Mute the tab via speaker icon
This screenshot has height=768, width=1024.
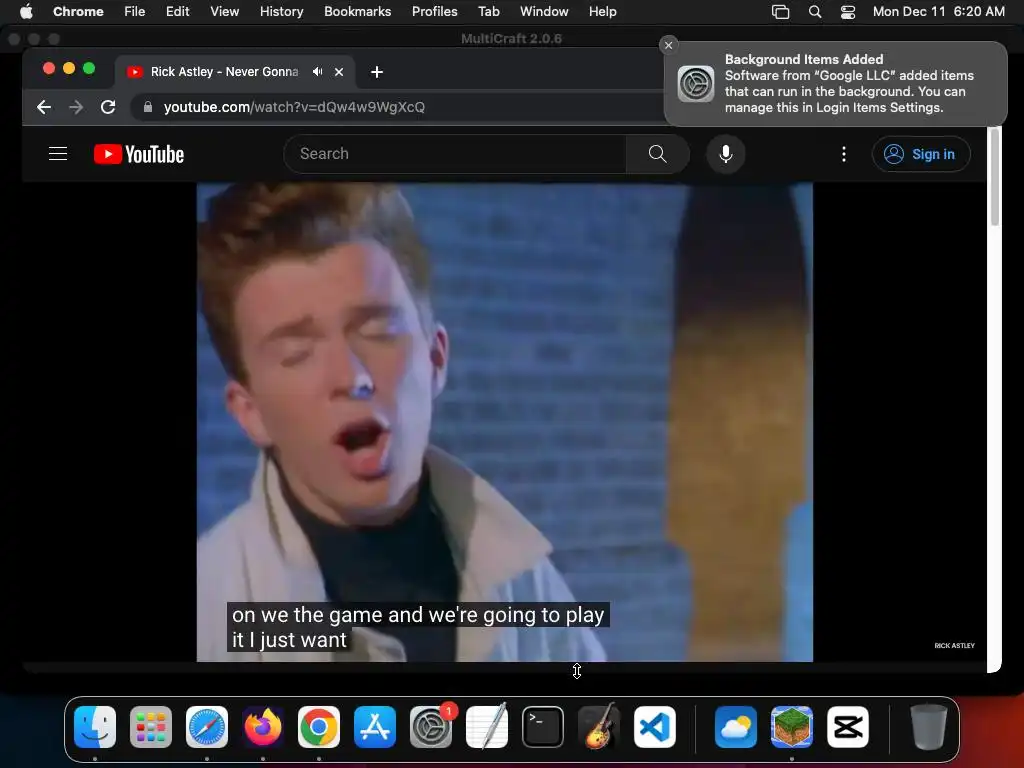[x=317, y=72]
